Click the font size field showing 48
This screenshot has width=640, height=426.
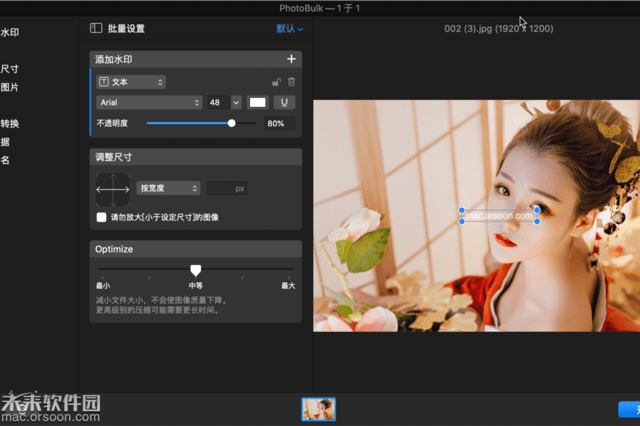coord(219,102)
